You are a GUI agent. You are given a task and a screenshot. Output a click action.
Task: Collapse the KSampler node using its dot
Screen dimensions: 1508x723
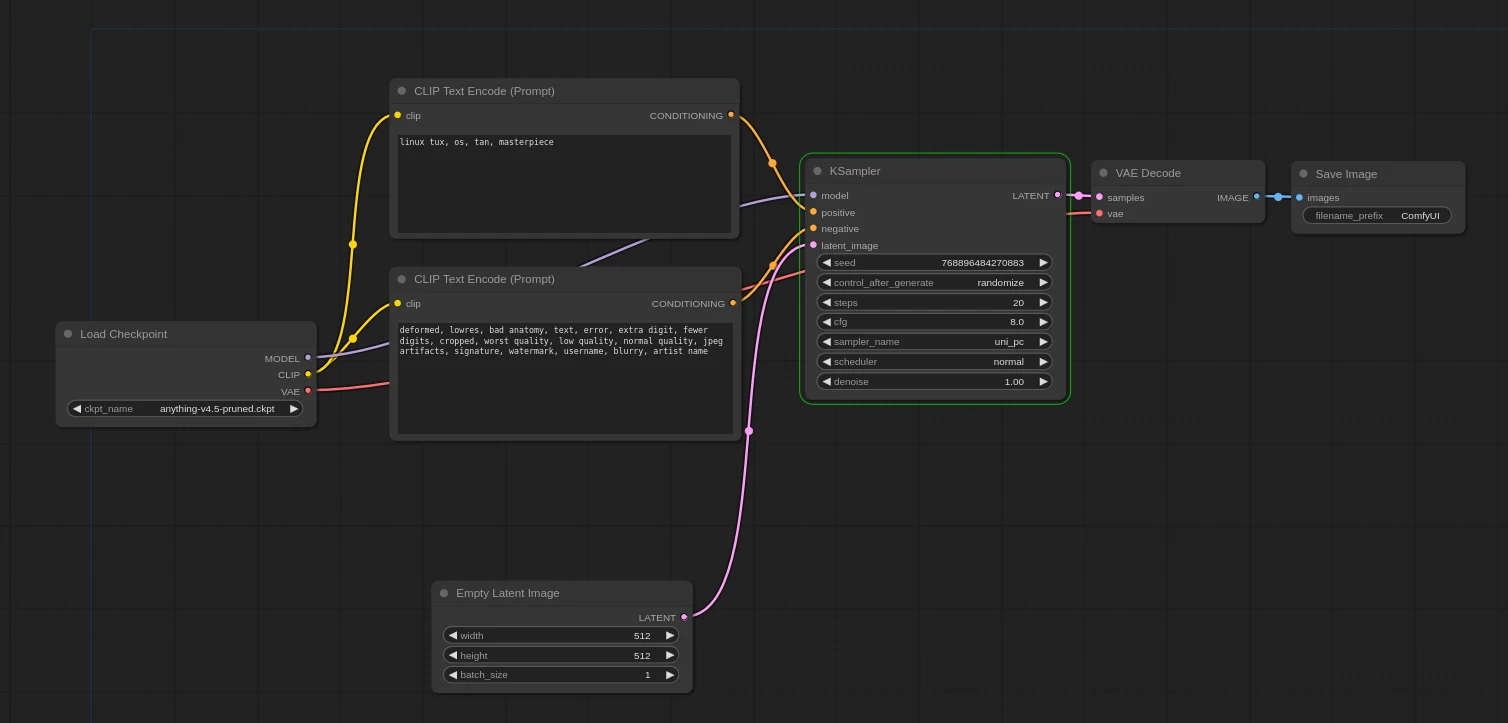pyautogui.click(x=818, y=171)
